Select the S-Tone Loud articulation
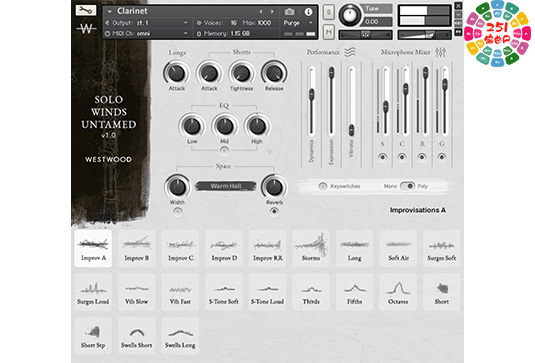The image size is (535, 363). click(268, 292)
